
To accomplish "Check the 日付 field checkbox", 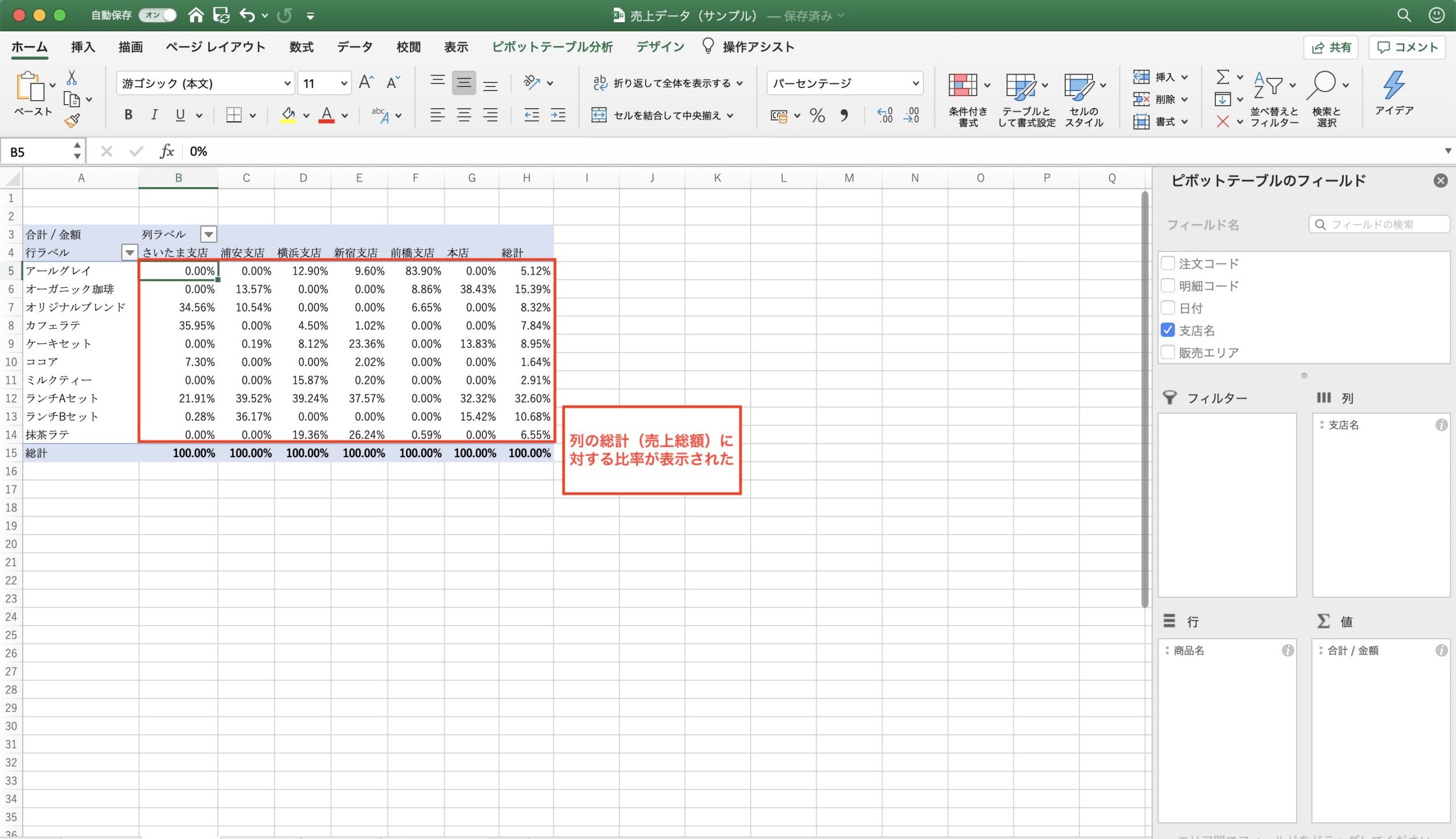I will (1167, 308).
